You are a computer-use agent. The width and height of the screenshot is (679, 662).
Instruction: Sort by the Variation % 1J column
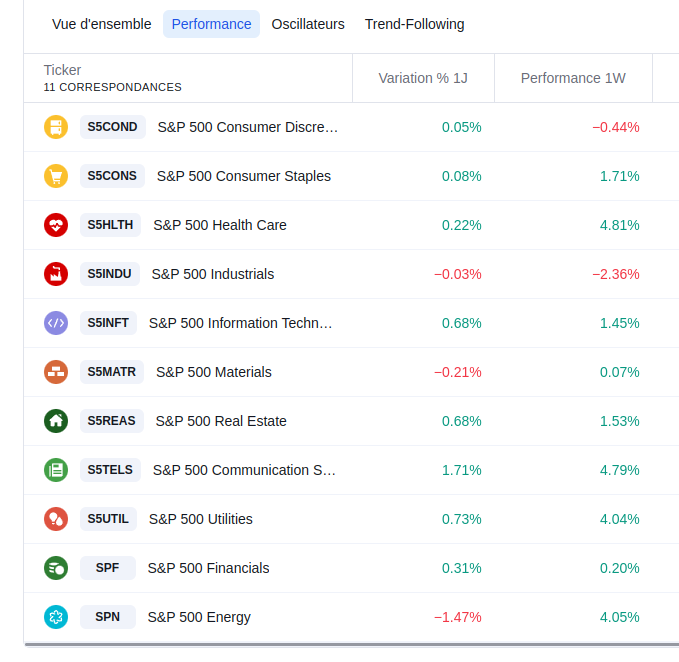[423, 78]
